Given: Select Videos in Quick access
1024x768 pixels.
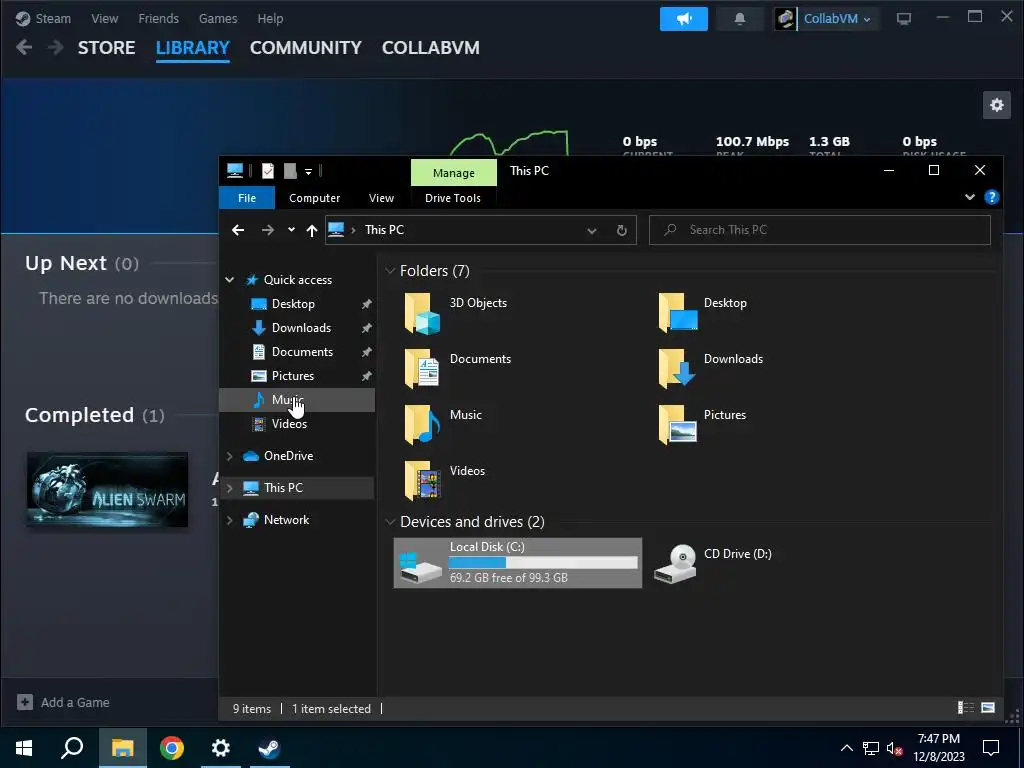Looking at the screenshot, I should coord(289,424).
